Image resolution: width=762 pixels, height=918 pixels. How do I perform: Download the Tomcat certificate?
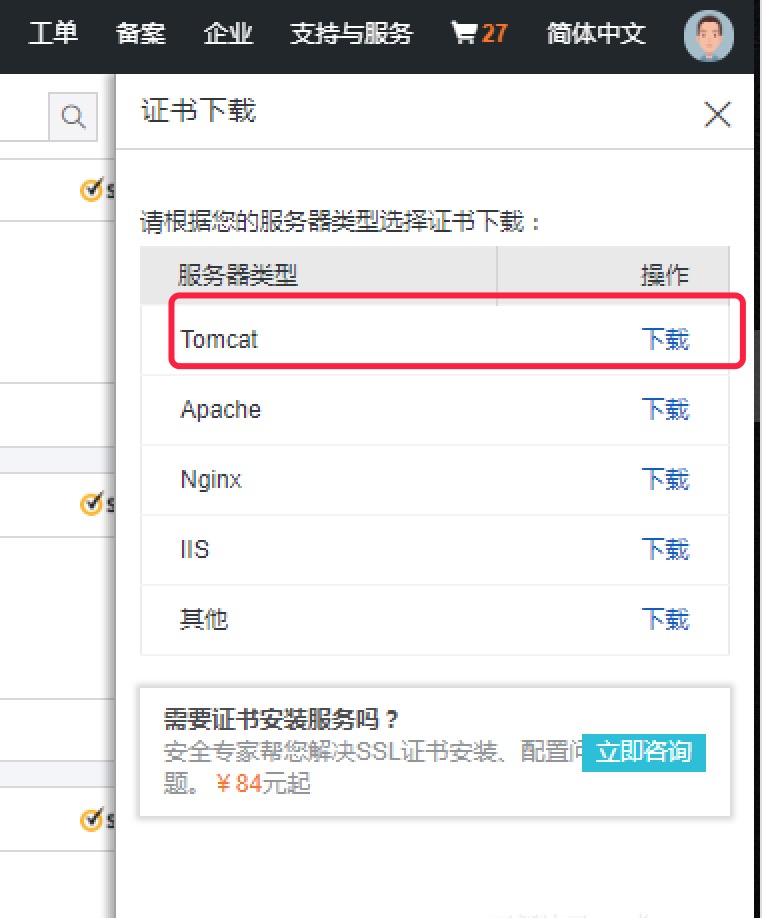pos(665,339)
